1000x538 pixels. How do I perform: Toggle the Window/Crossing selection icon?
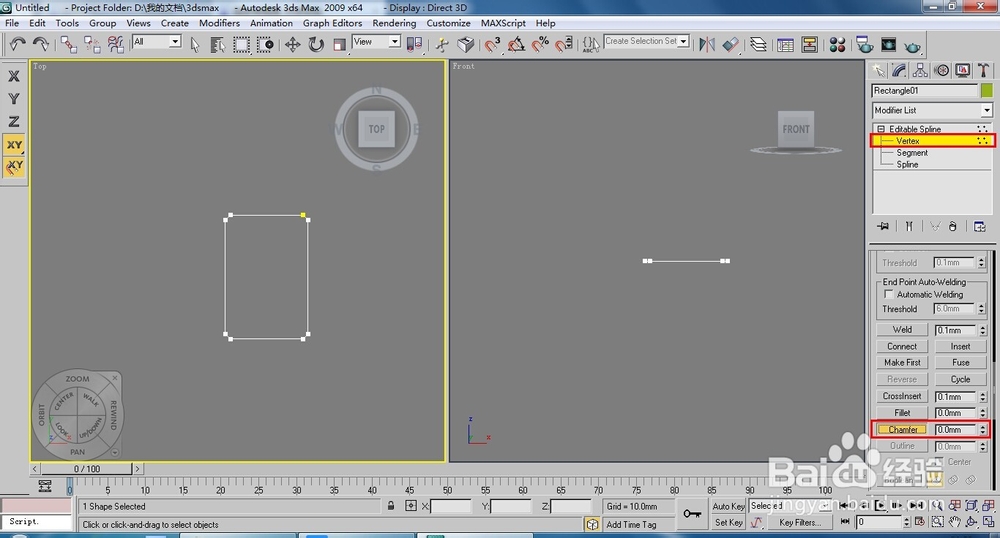click(265, 44)
